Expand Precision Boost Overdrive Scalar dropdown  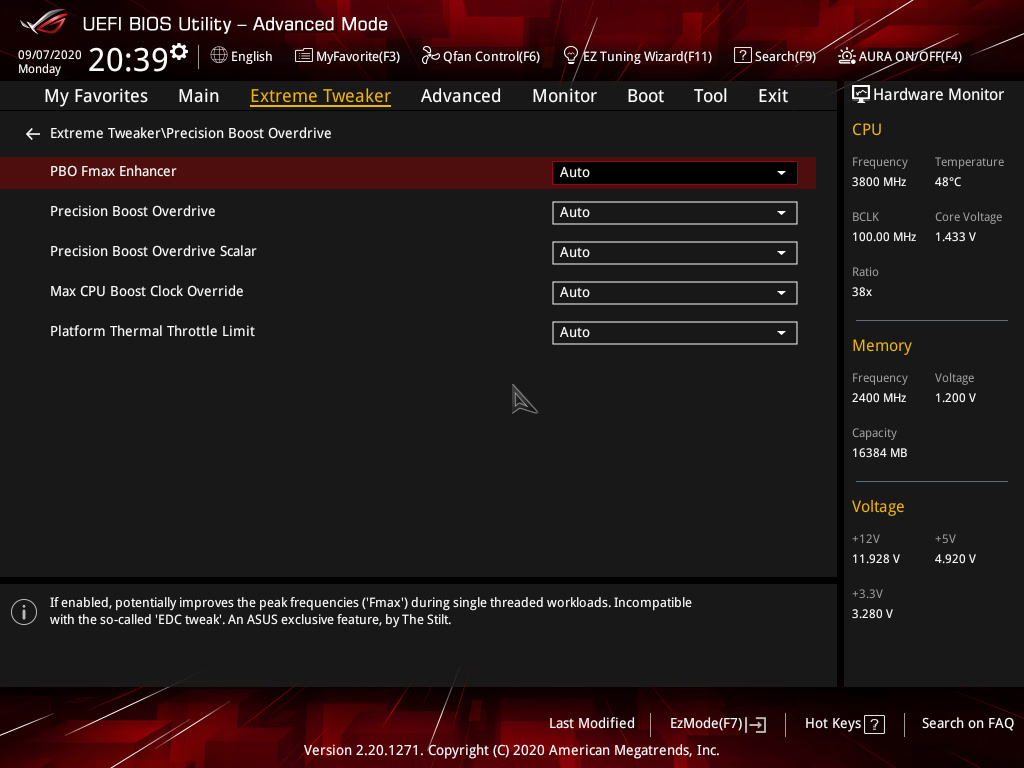[x=675, y=253]
